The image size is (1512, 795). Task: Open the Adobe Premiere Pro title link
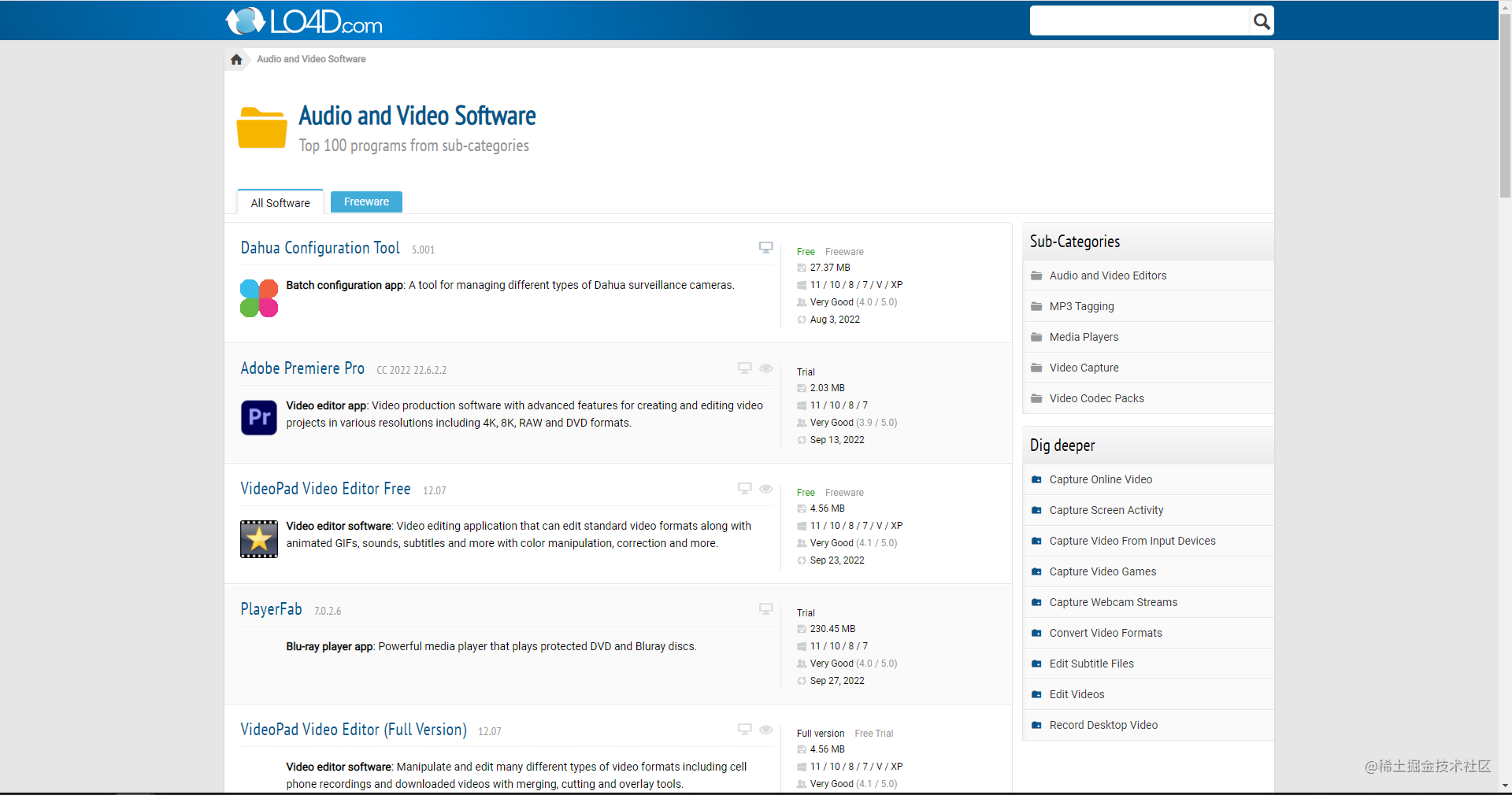pyautogui.click(x=302, y=368)
